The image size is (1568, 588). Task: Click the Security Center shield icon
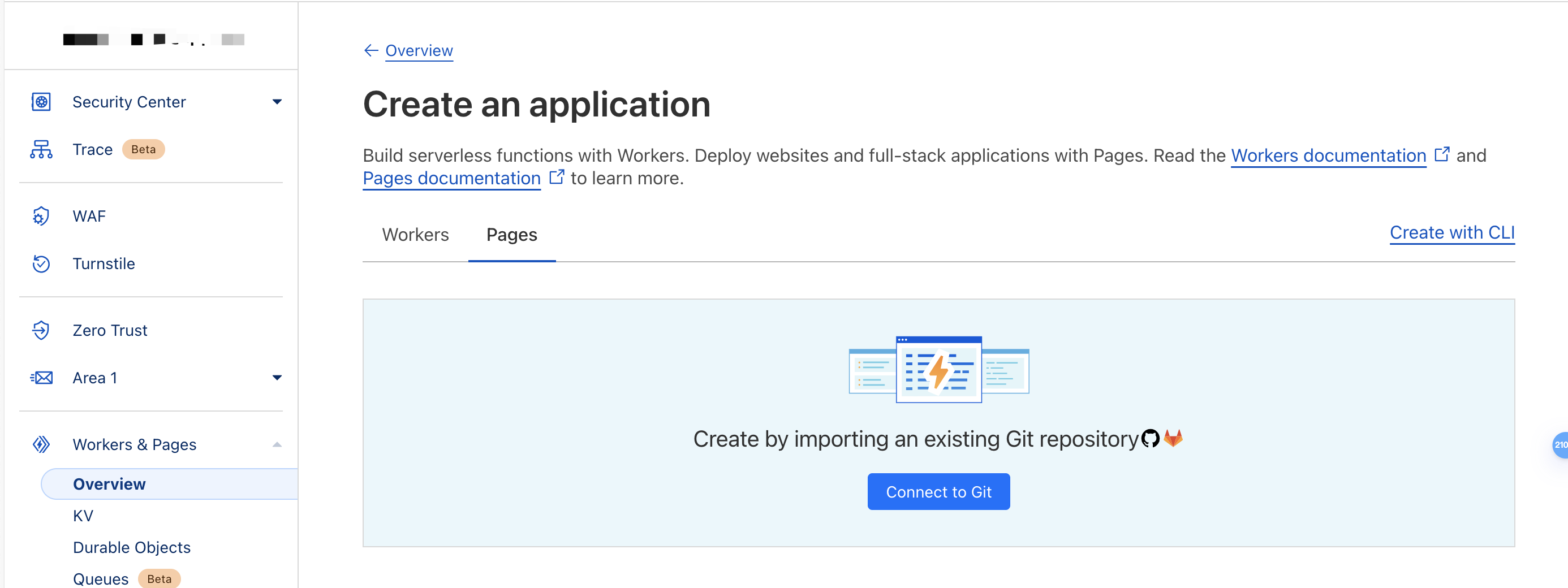(x=41, y=102)
